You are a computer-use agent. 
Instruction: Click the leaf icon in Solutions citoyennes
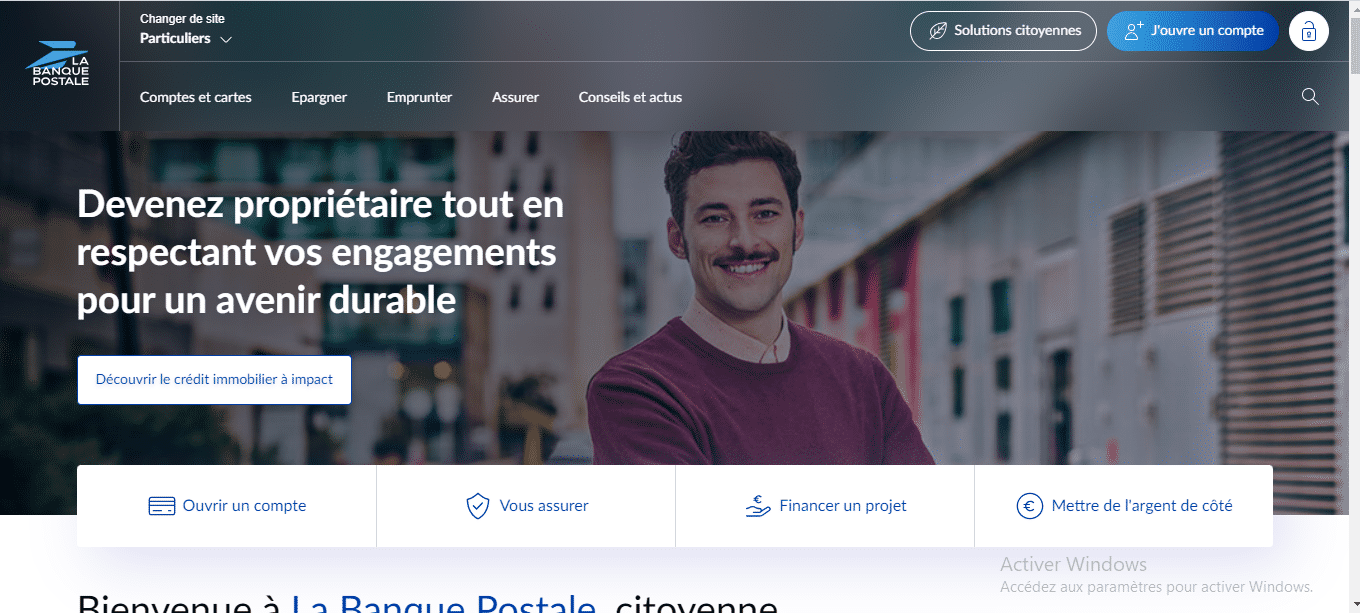pyautogui.click(x=938, y=31)
